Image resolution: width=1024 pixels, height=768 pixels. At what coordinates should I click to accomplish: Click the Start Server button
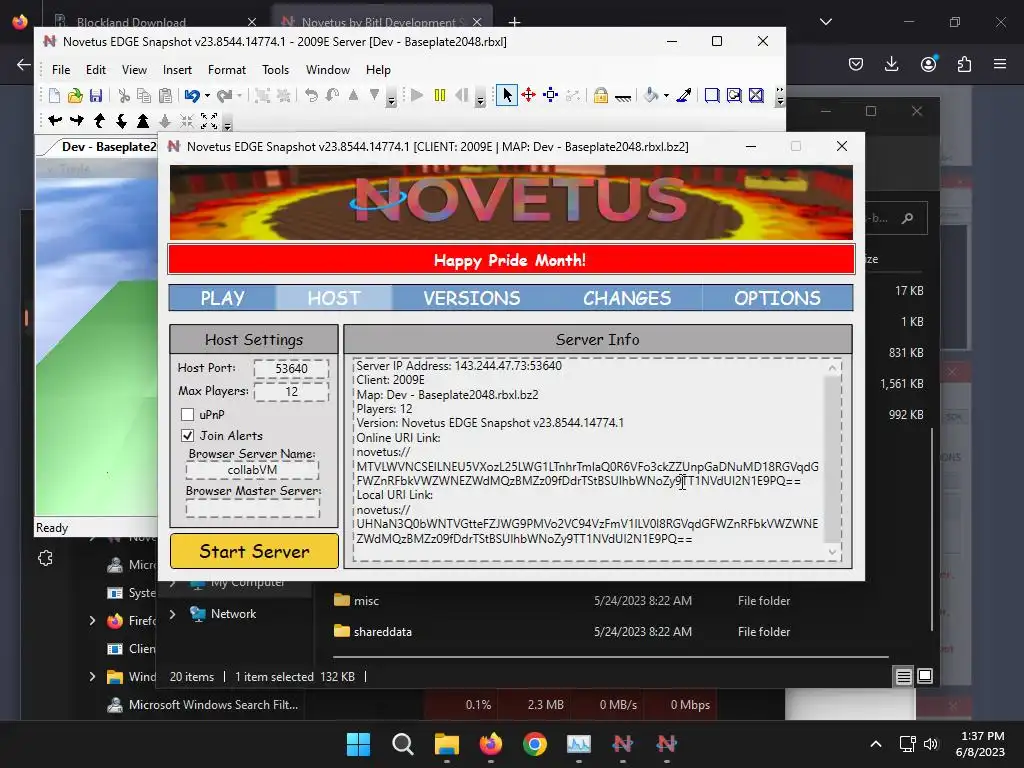coord(254,551)
